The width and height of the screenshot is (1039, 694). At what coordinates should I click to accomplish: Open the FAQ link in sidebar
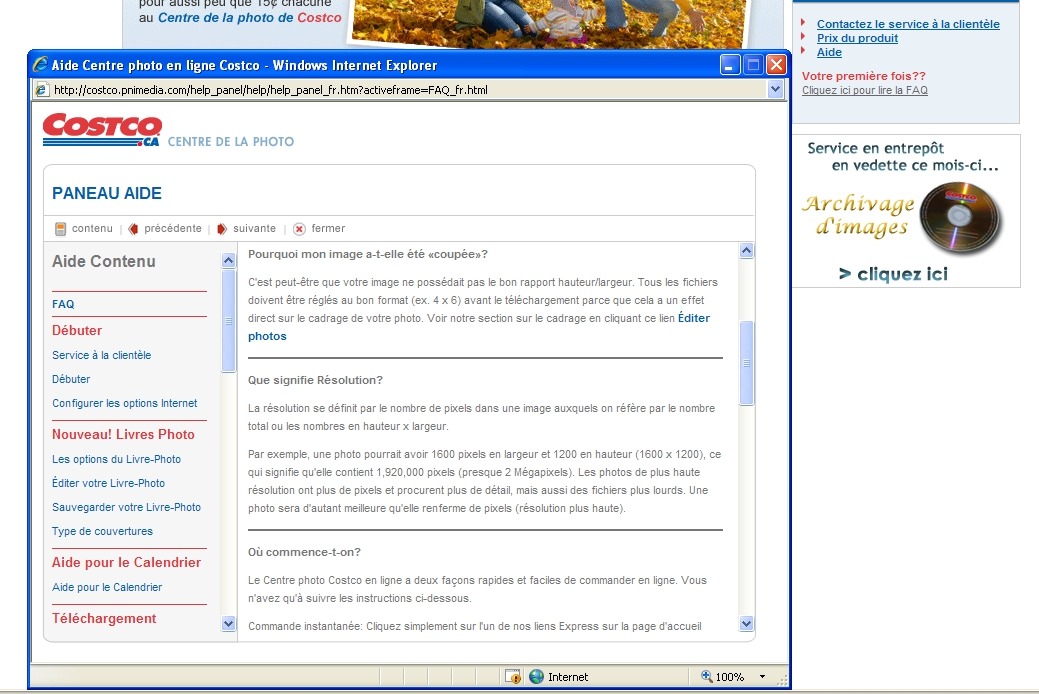pyautogui.click(x=63, y=304)
